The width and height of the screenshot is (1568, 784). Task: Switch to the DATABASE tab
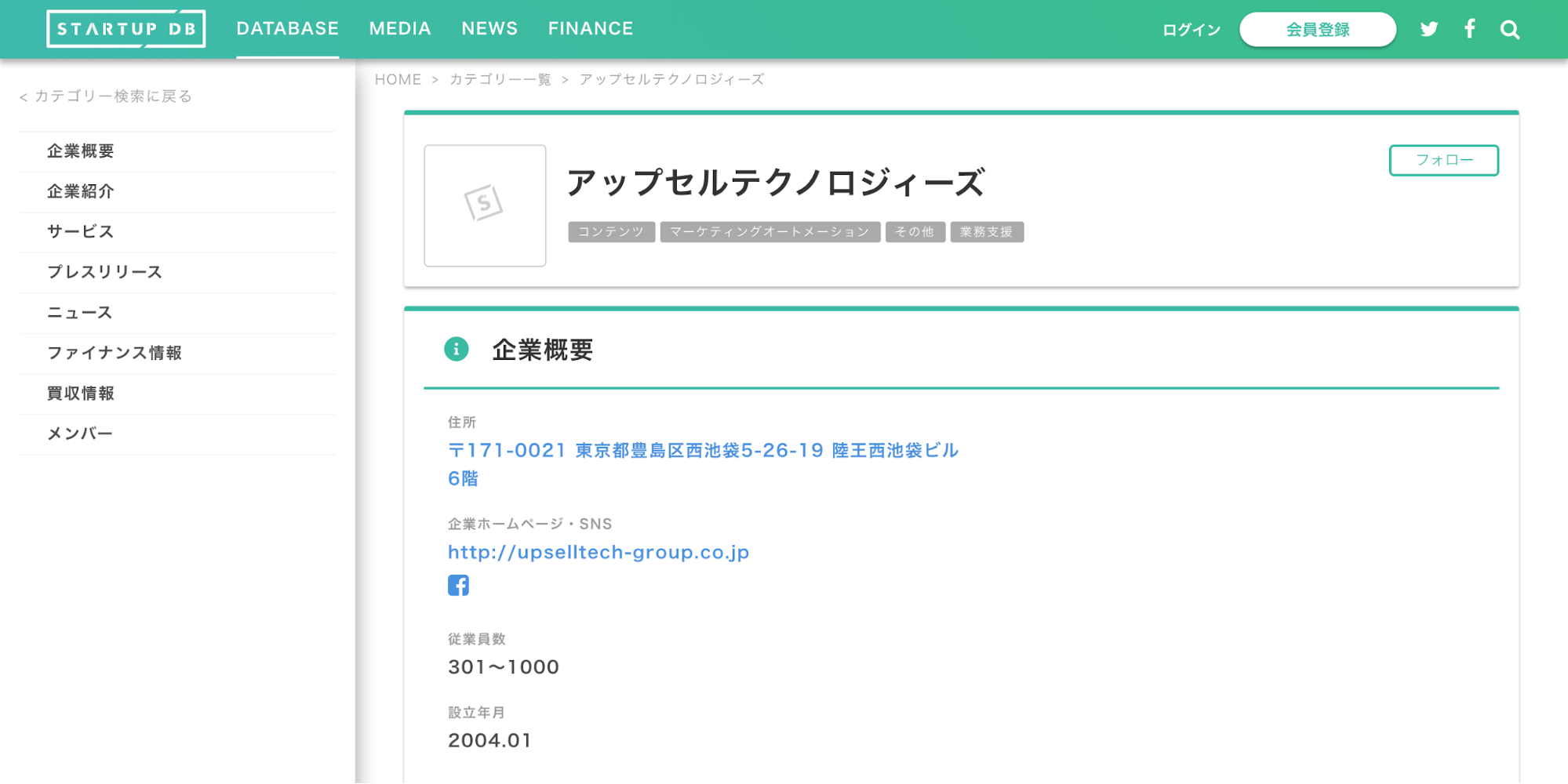(288, 29)
